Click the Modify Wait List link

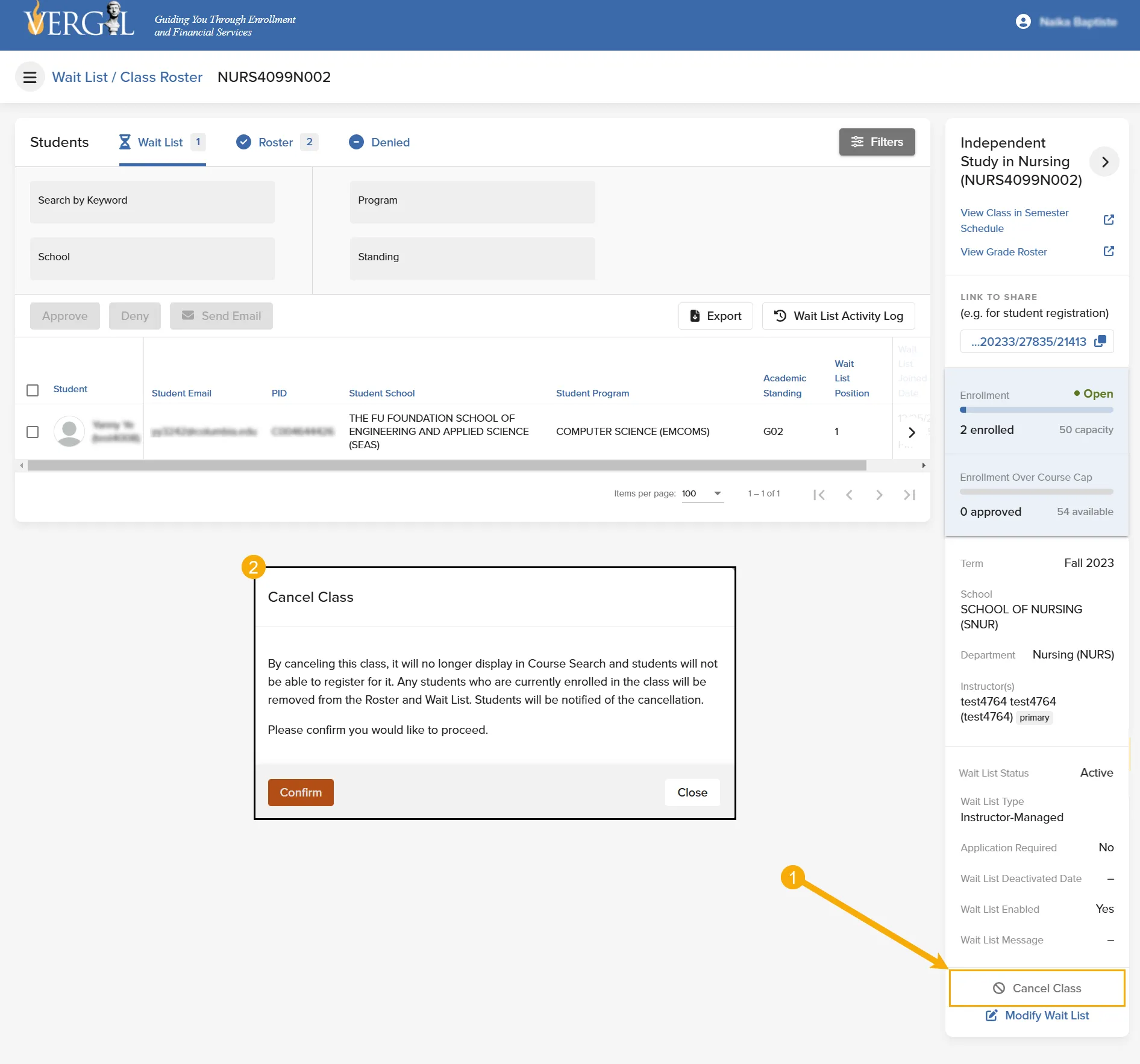click(x=1037, y=1015)
